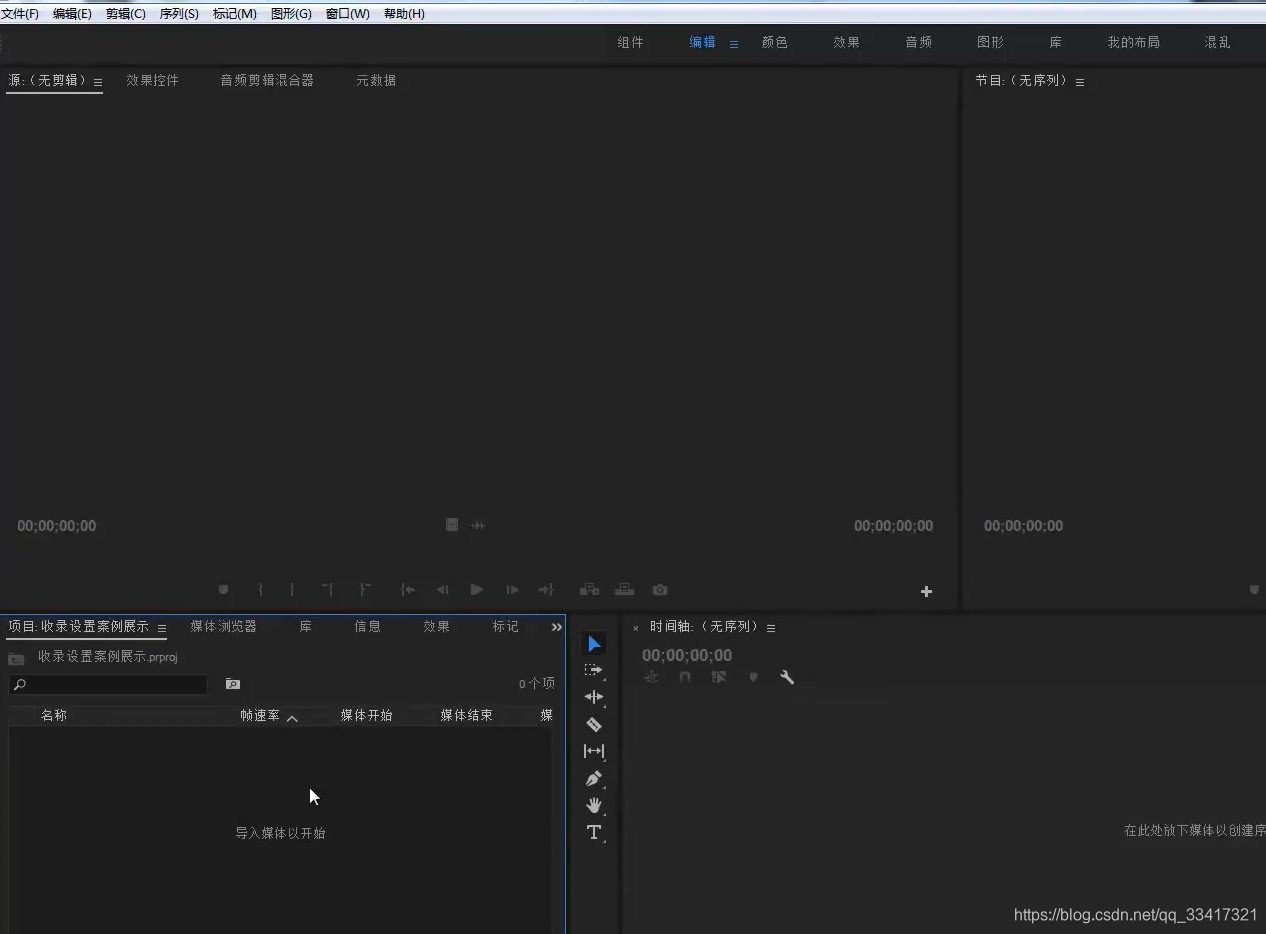The image size is (1266, 934).
Task: Switch to 音频 workspace
Action: 918,42
